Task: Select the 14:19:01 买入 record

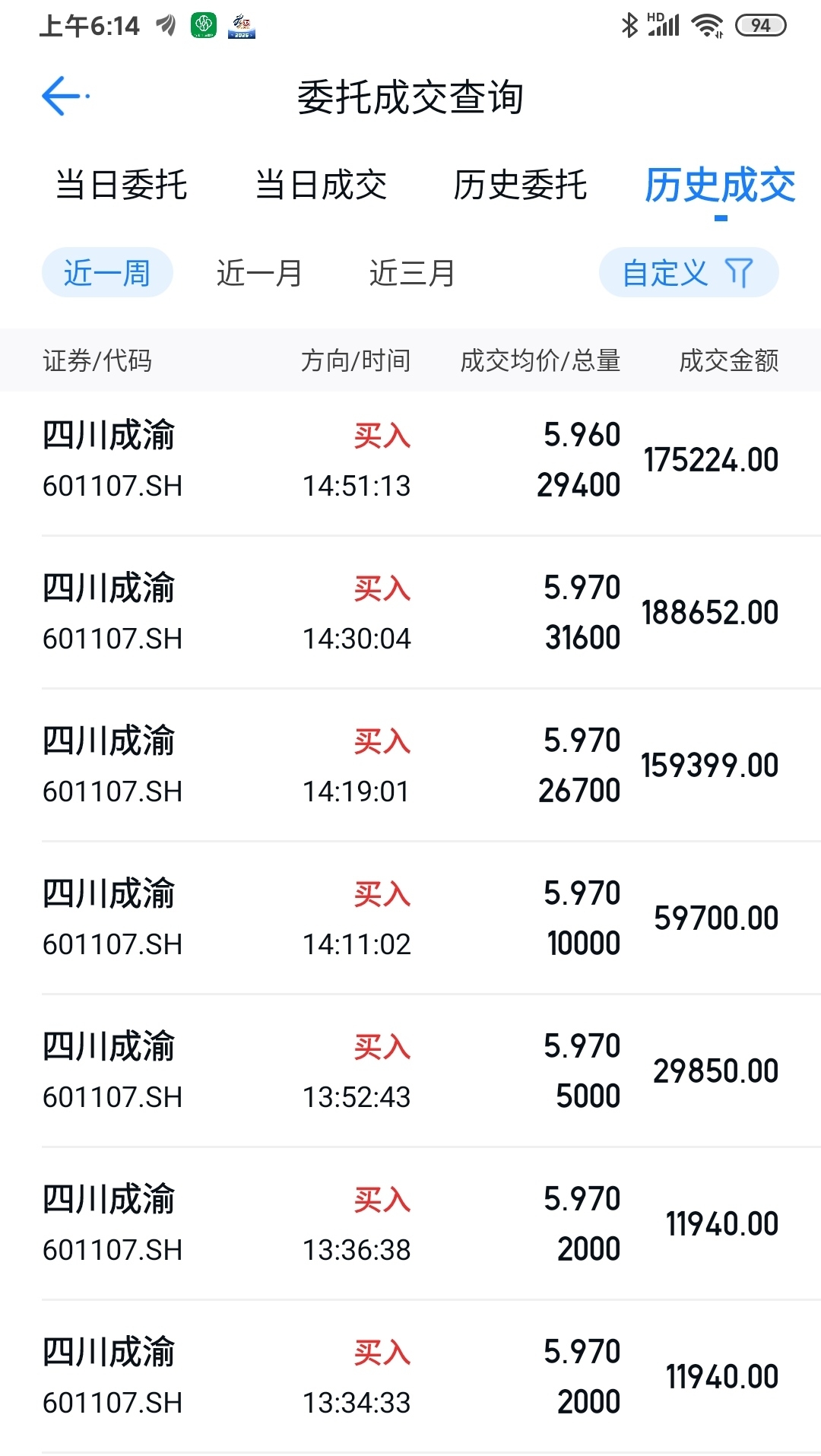Action: (x=410, y=766)
